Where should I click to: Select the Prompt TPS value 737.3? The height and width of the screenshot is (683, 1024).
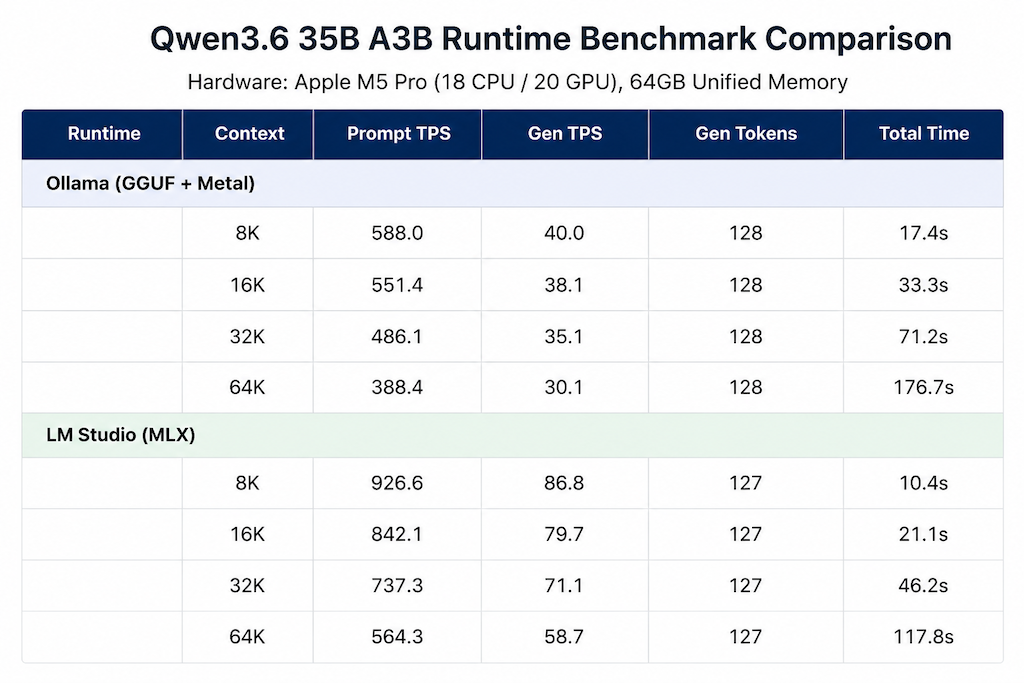(397, 585)
